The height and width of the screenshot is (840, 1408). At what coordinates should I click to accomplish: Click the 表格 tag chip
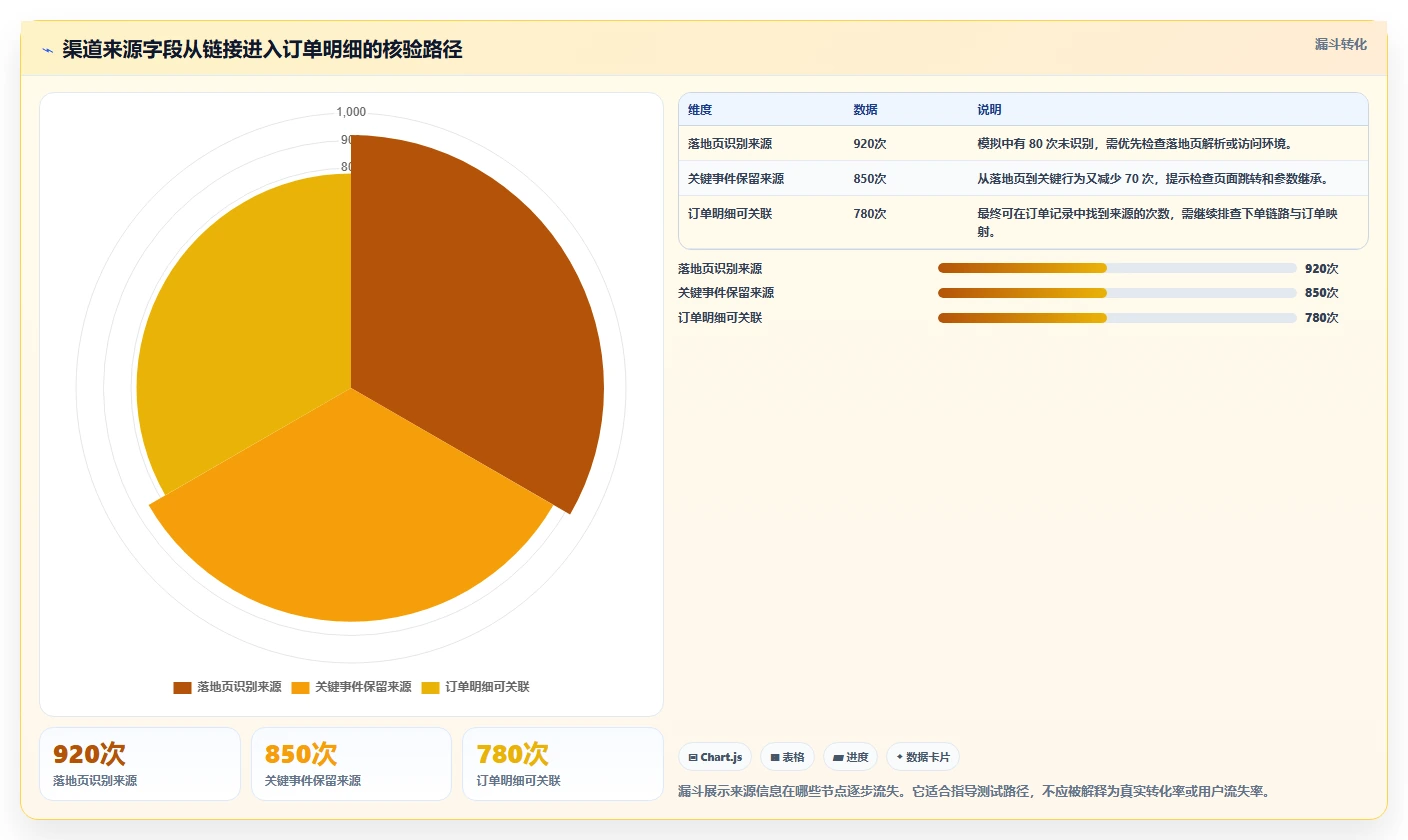click(788, 757)
